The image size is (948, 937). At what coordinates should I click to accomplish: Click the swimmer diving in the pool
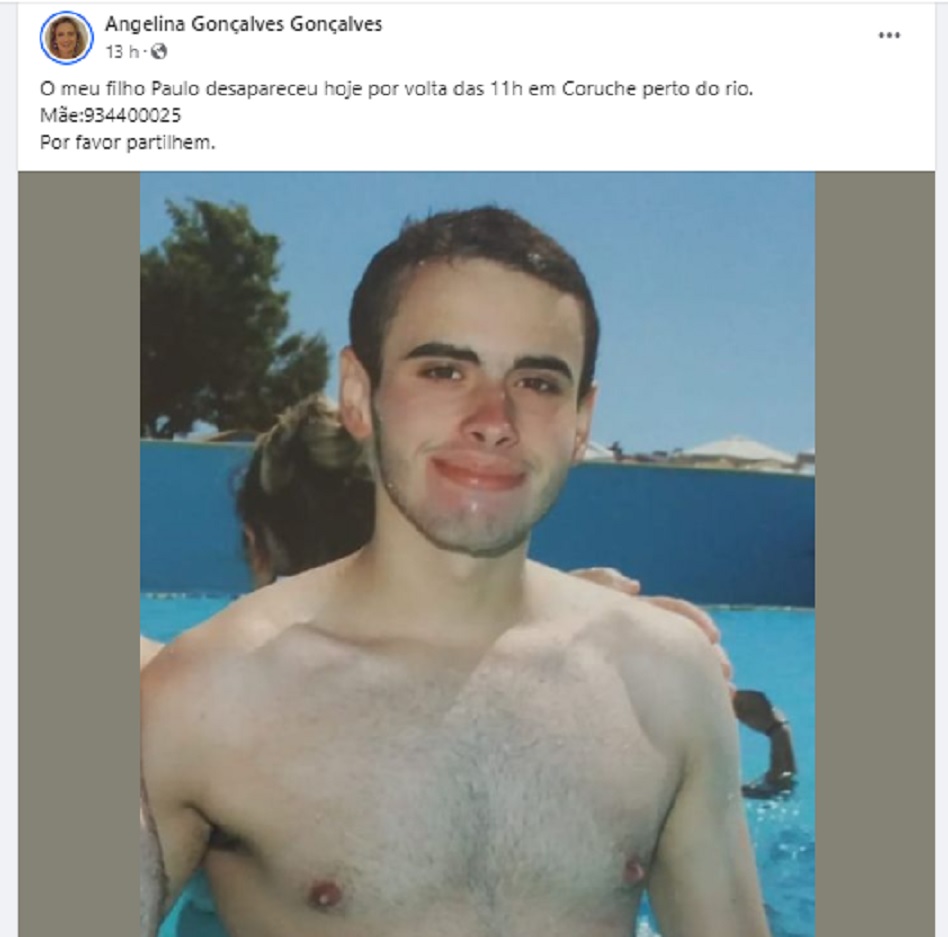coord(765,744)
